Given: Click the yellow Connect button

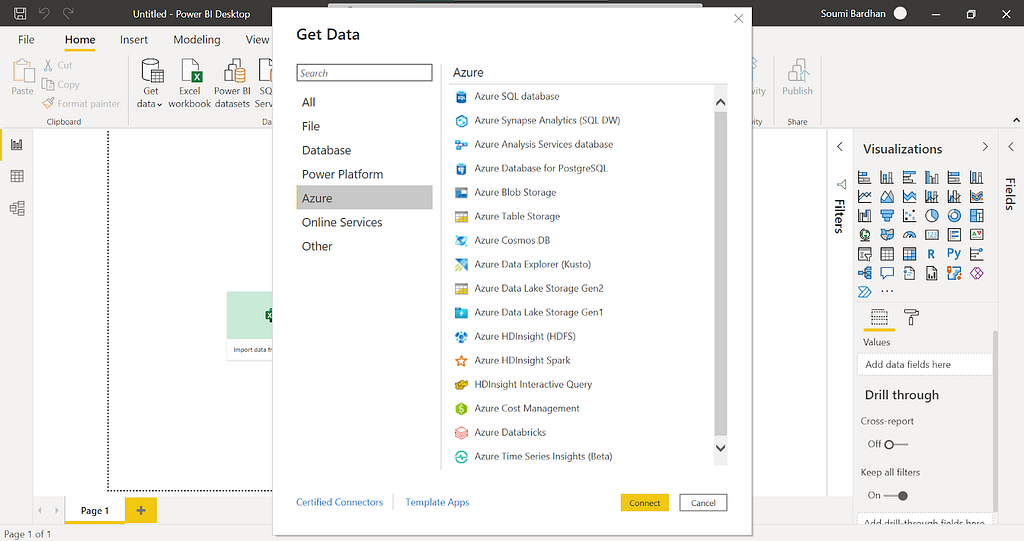Looking at the screenshot, I should 645,502.
